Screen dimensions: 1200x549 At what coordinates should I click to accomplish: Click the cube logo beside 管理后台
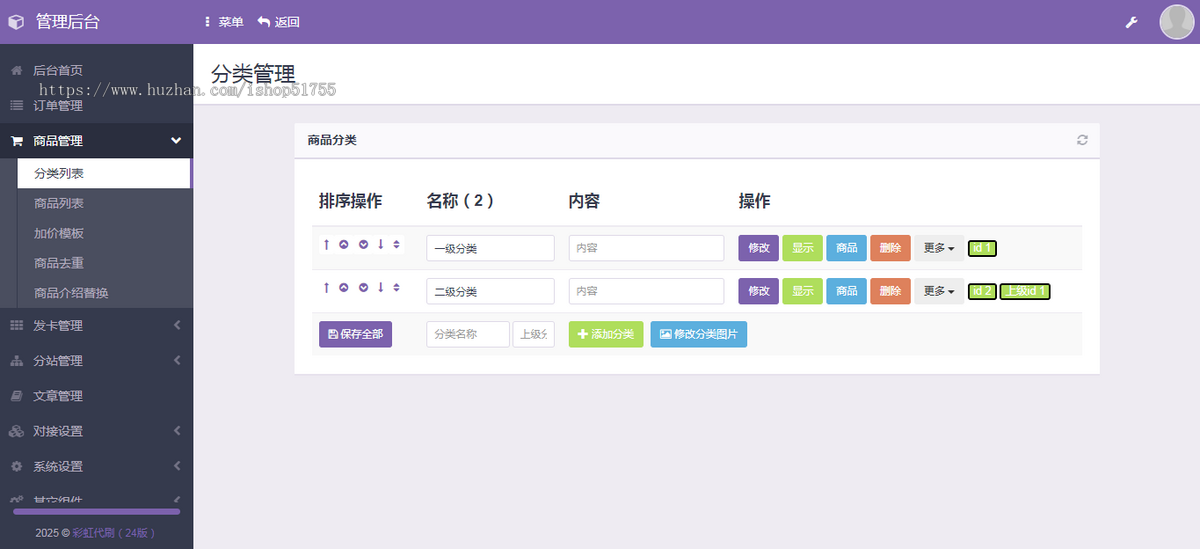pyautogui.click(x=15, y=21)
